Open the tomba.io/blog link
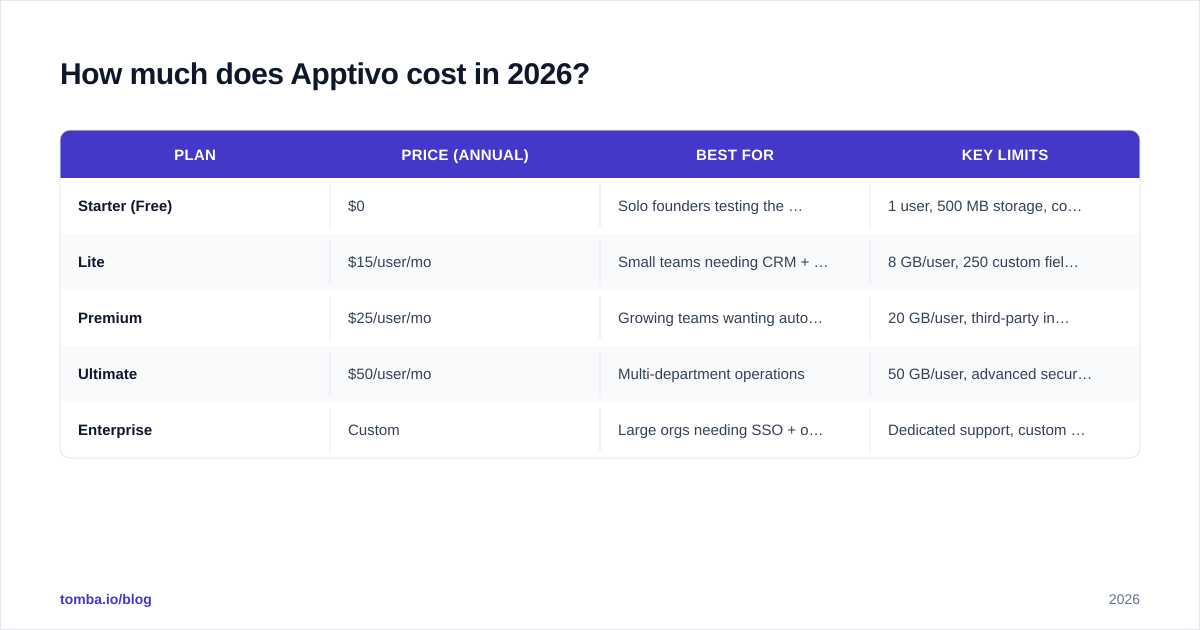This screenshot has width=1200, height=630. tap(106, 599)
